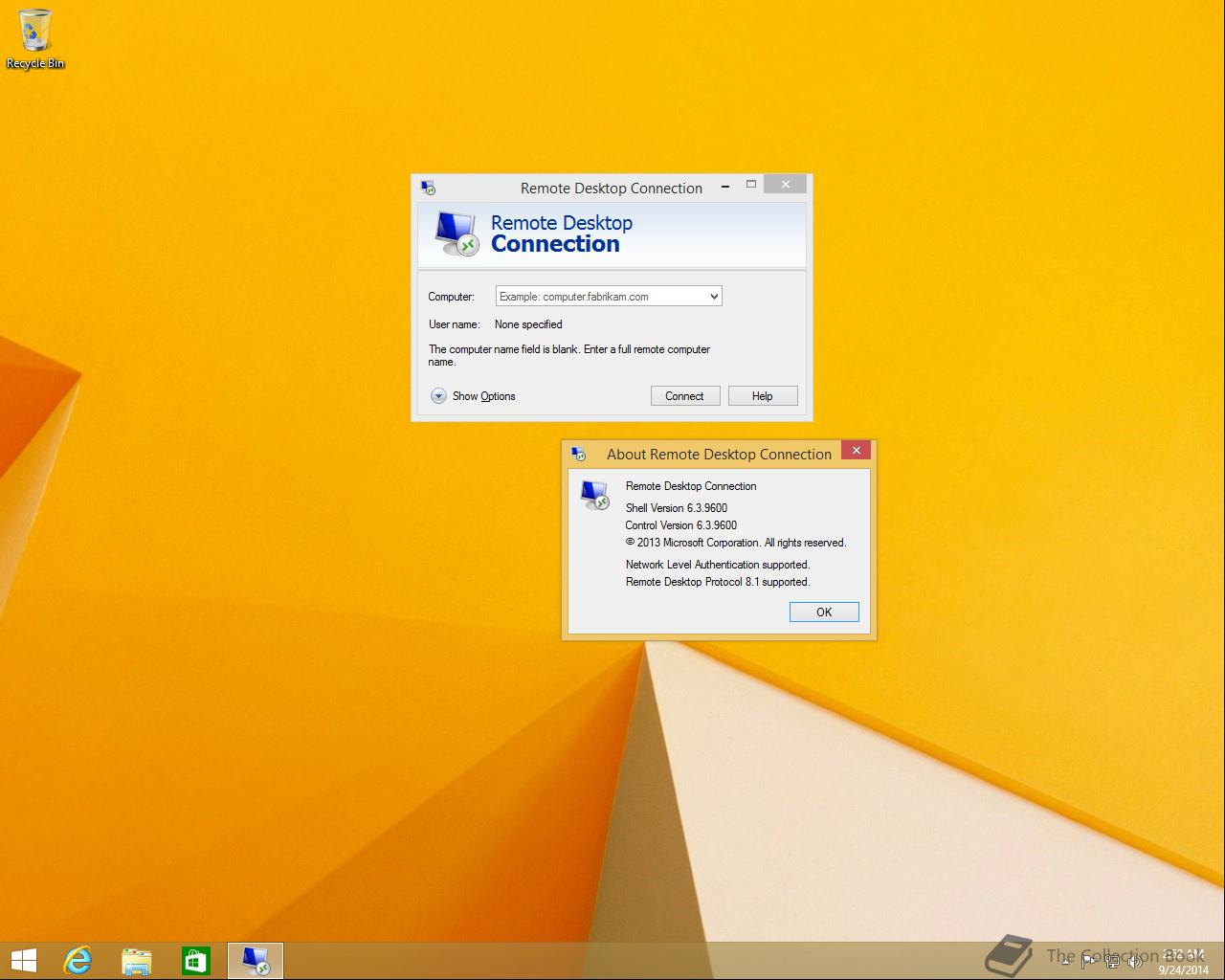This screenshot has height=980, width=1225.
Task: Click inside the Computer name text field
Action: (599, 297)
